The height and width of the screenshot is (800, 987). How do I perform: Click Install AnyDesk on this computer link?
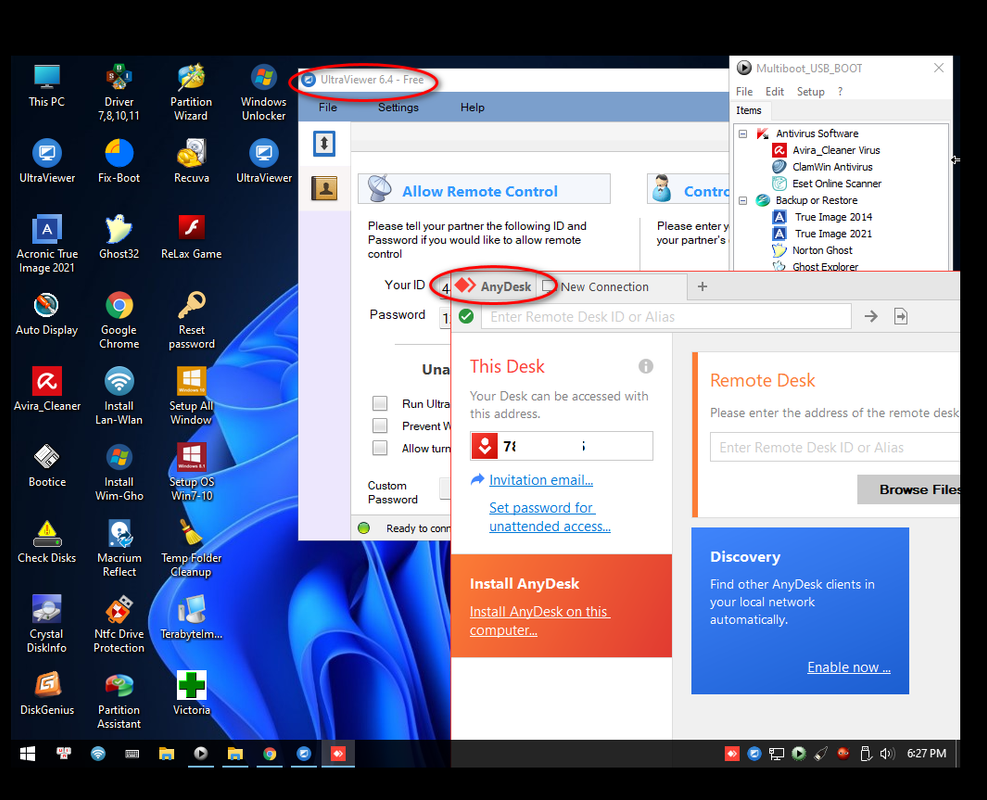pyautogui.click(x=539, y=621)
